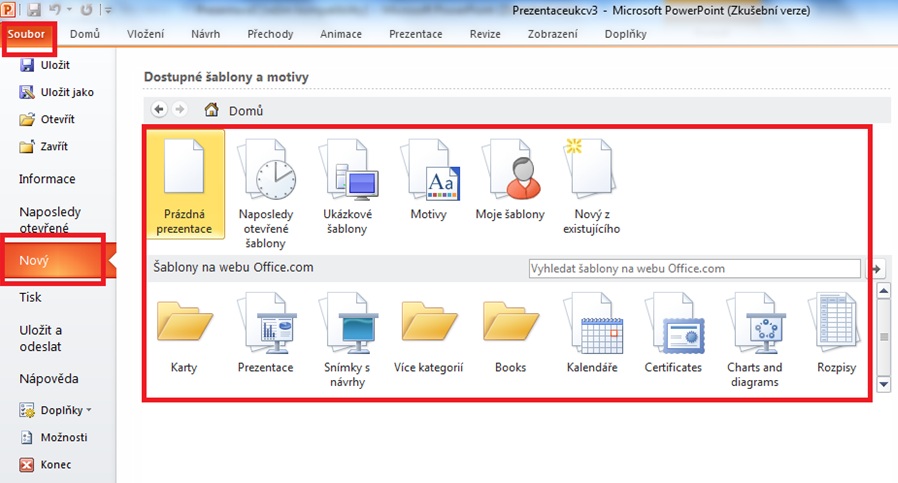This screenshot has width=898, height=483.
Task: Switch to the Revize tab
Action: pyautogui.click(x=485, y=34)
